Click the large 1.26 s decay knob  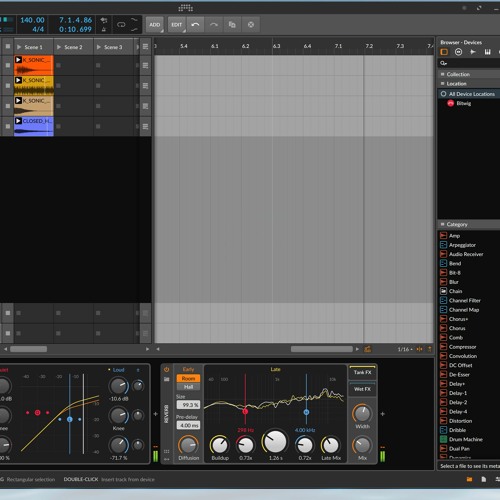275,441
